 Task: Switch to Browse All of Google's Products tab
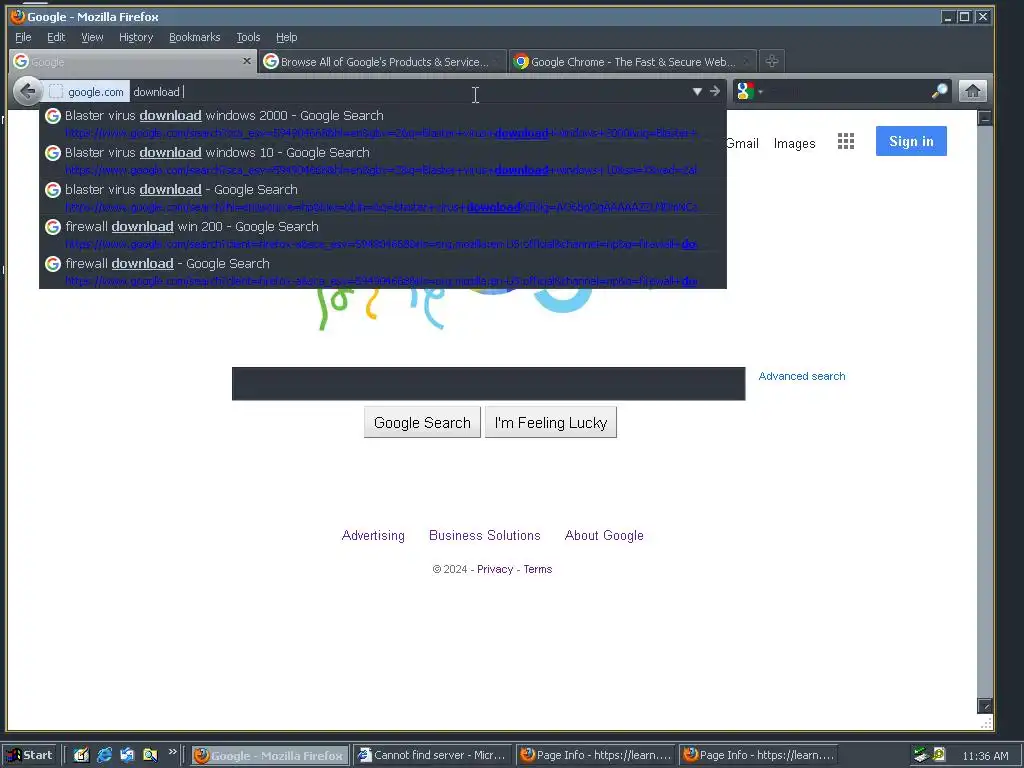tap(382, 62)
